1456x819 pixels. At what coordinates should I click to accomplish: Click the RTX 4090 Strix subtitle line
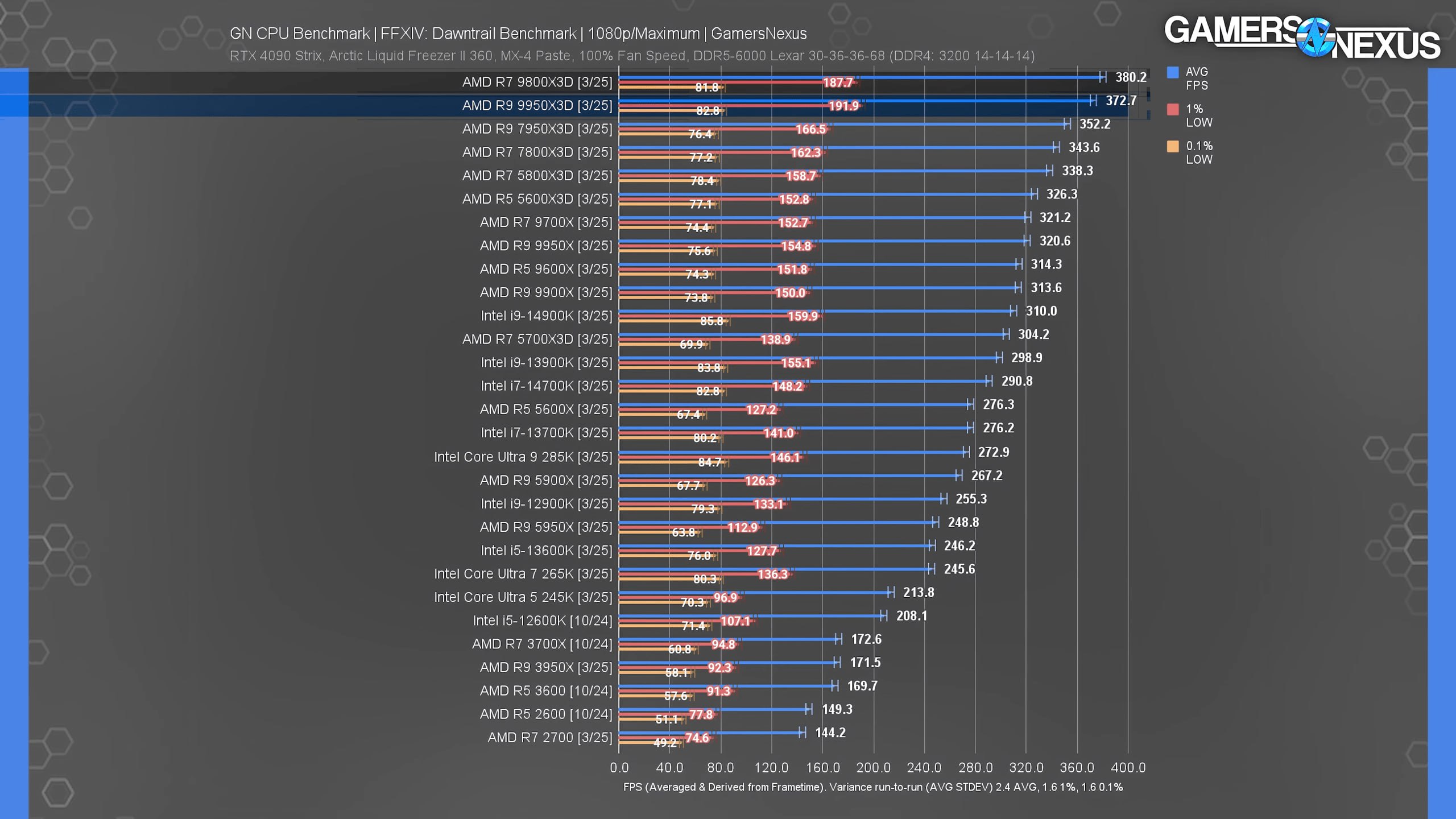point(632,56)
